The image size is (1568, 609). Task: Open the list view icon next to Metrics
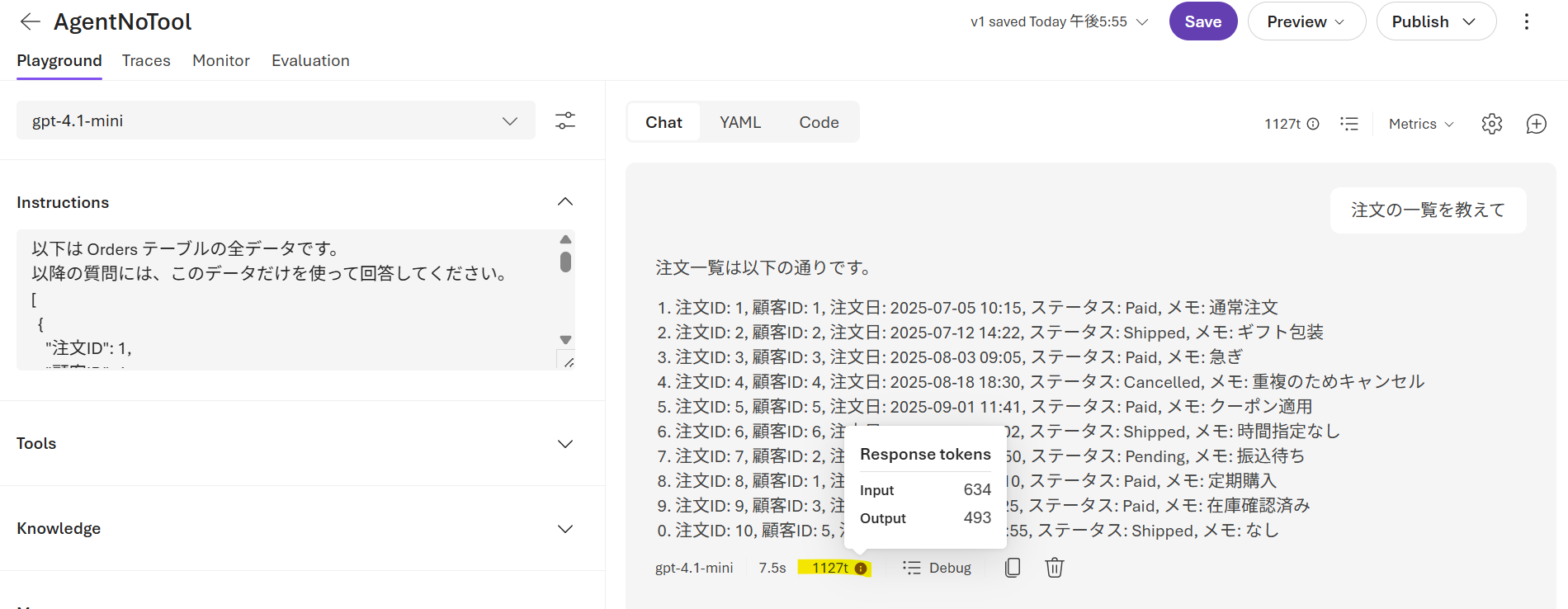1349,124
